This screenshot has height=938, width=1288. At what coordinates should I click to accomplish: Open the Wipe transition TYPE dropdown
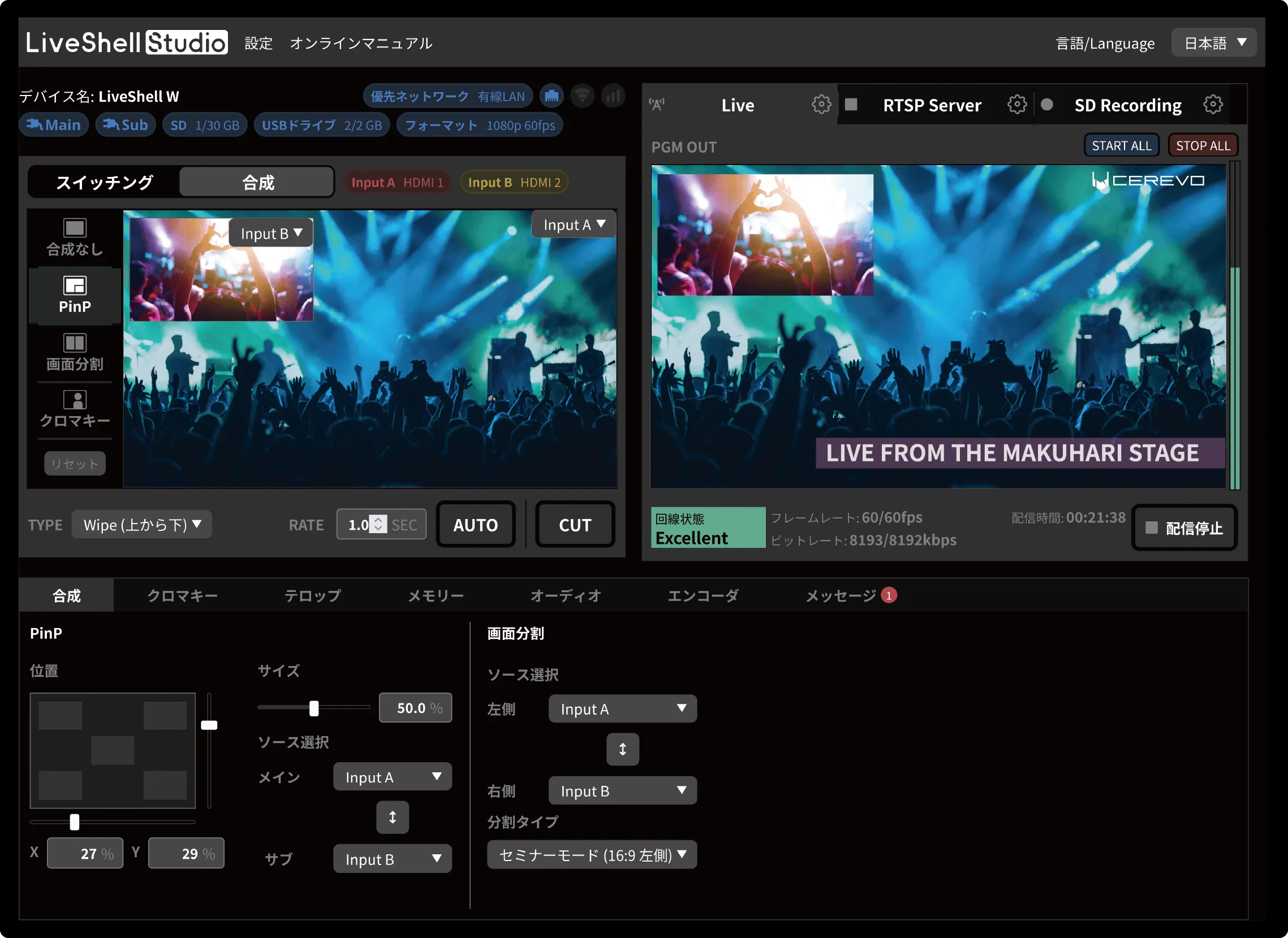pyautogui.click(x=142, y=525)
